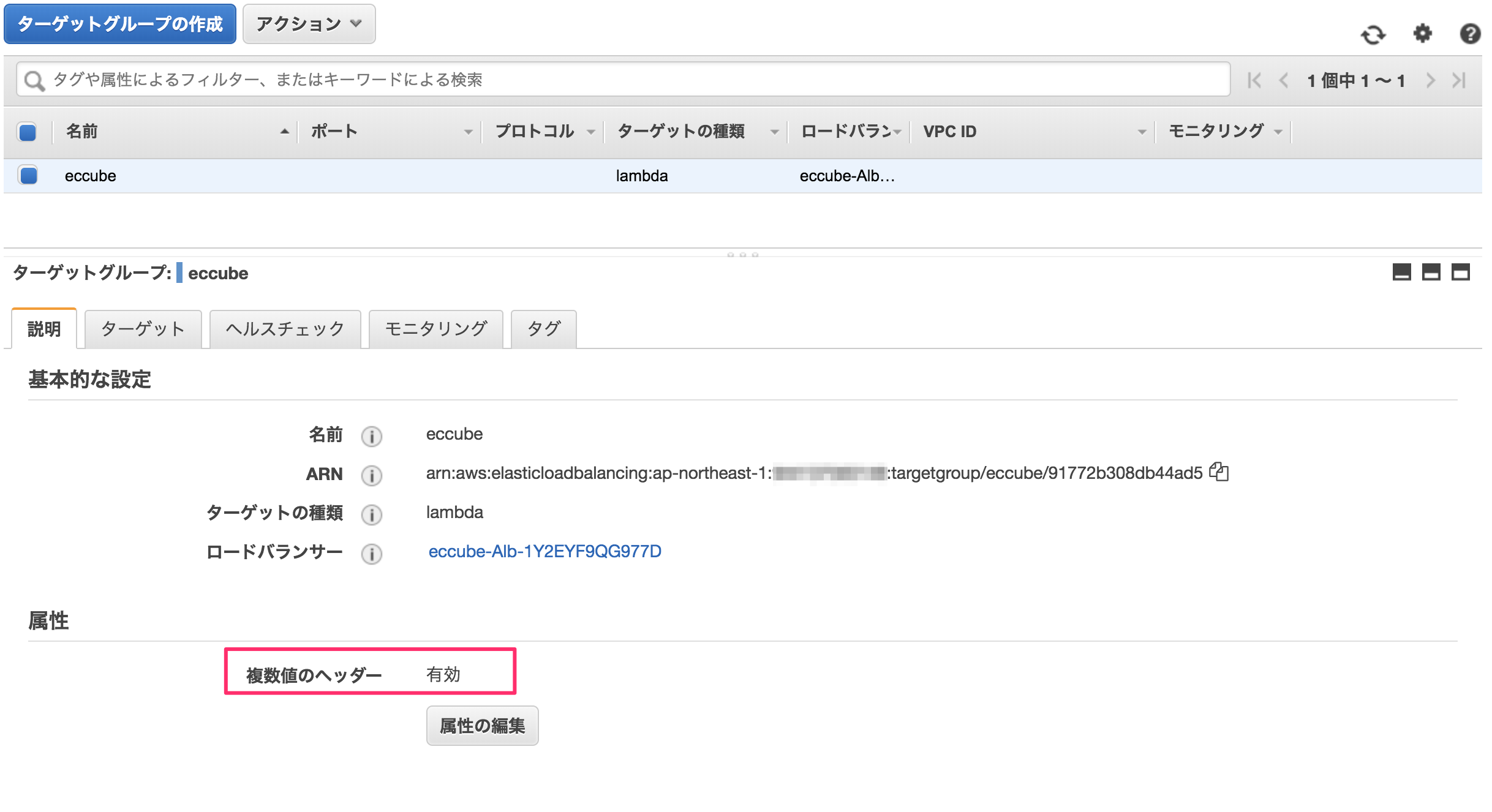Click the info icon next to ロードバランサー
Screen dimensions: 1492x812
[371, 554]
